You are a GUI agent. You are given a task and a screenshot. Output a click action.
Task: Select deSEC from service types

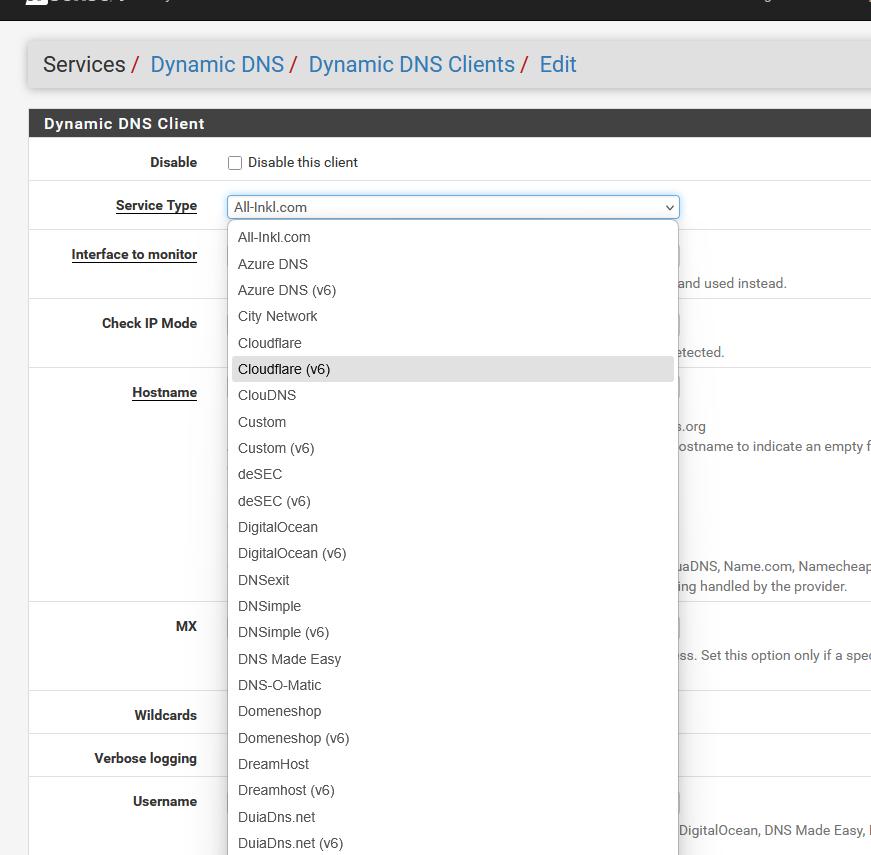[260, 474]
